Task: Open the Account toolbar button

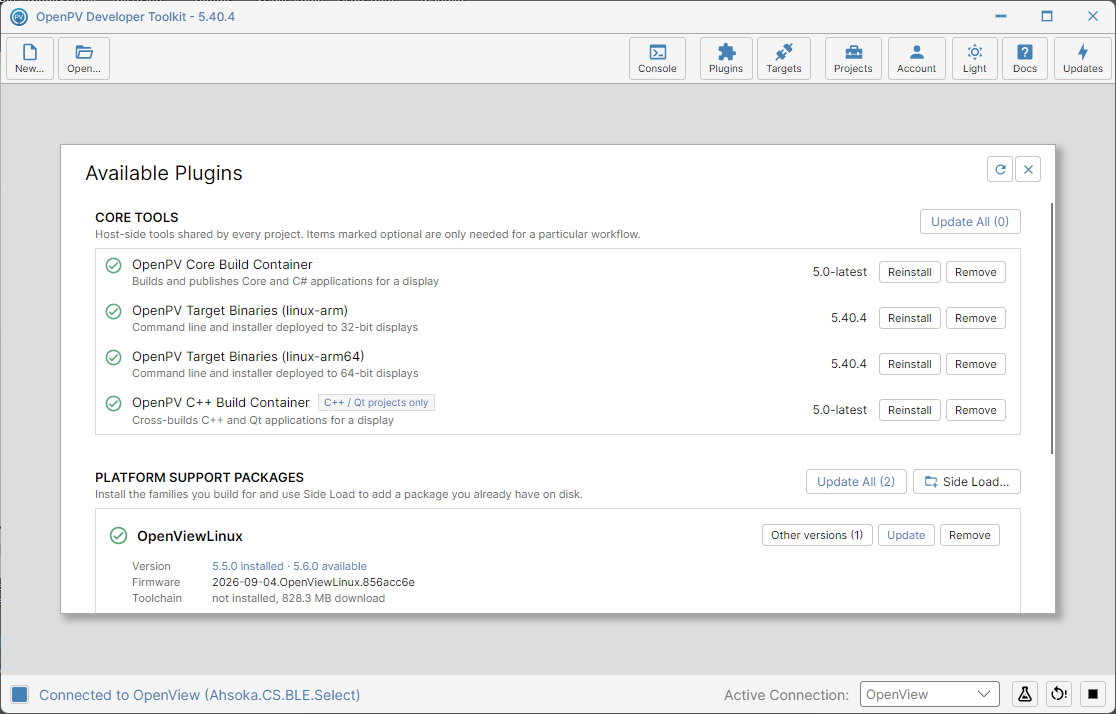Action: [916, 58]
